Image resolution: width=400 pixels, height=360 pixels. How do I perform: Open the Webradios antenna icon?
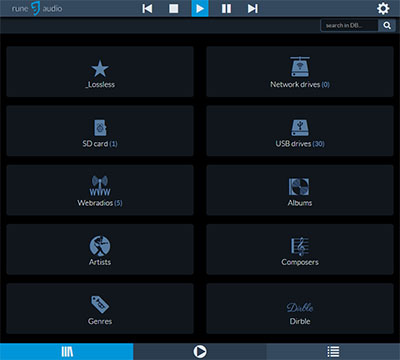pos(100,186)
